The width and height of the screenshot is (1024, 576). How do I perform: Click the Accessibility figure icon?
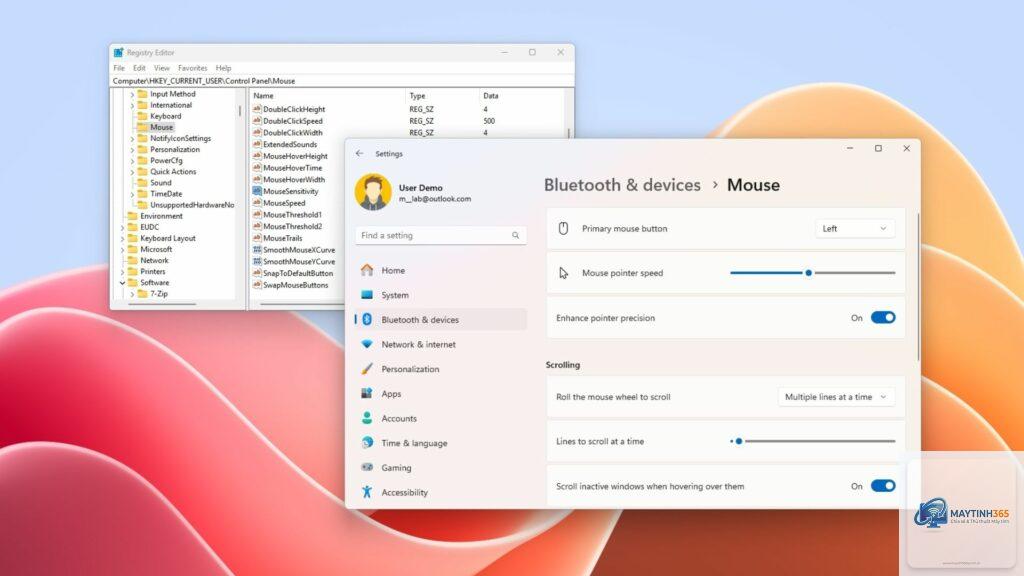click(367, 492)
